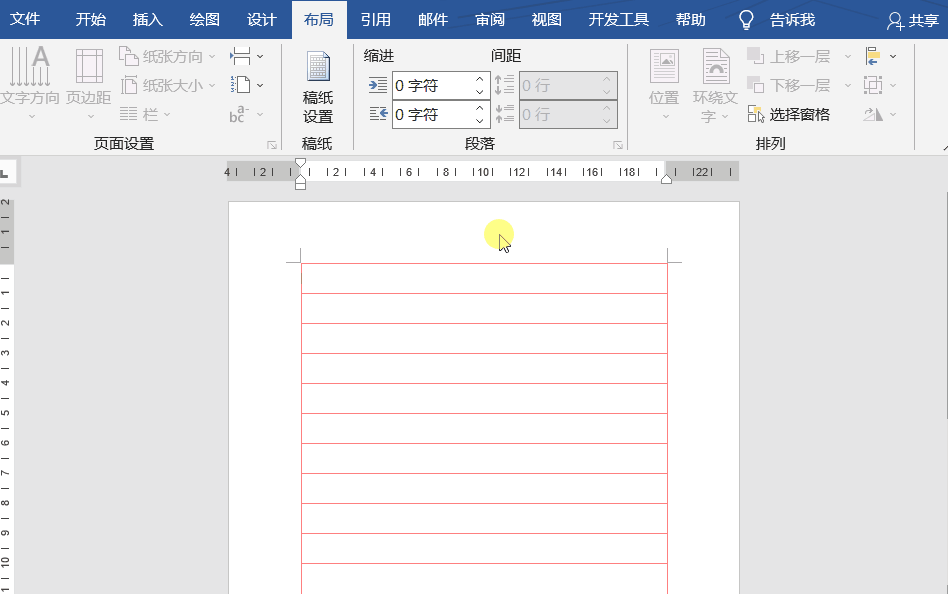This screenshot has width=948, height=594.
Task: Switch to the 插入 ribbon tab
Action: point(147,19)
